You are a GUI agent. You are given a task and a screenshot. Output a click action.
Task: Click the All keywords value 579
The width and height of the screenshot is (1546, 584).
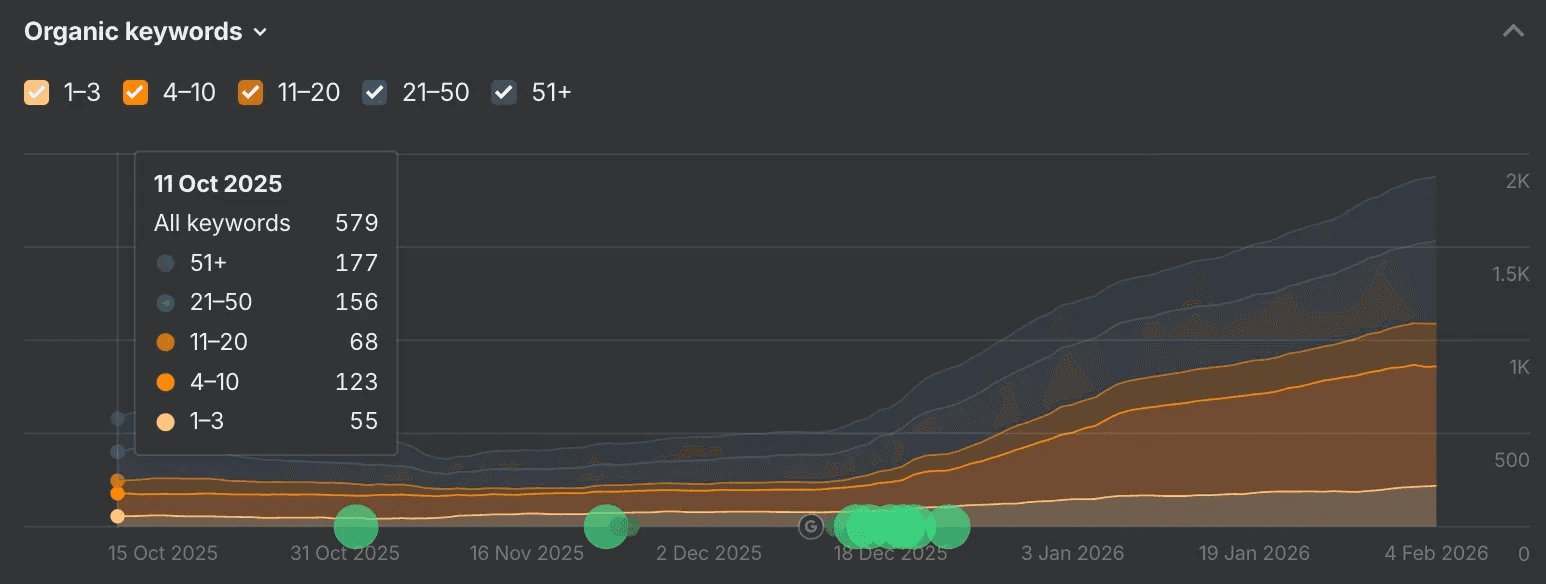coord(357,223)
